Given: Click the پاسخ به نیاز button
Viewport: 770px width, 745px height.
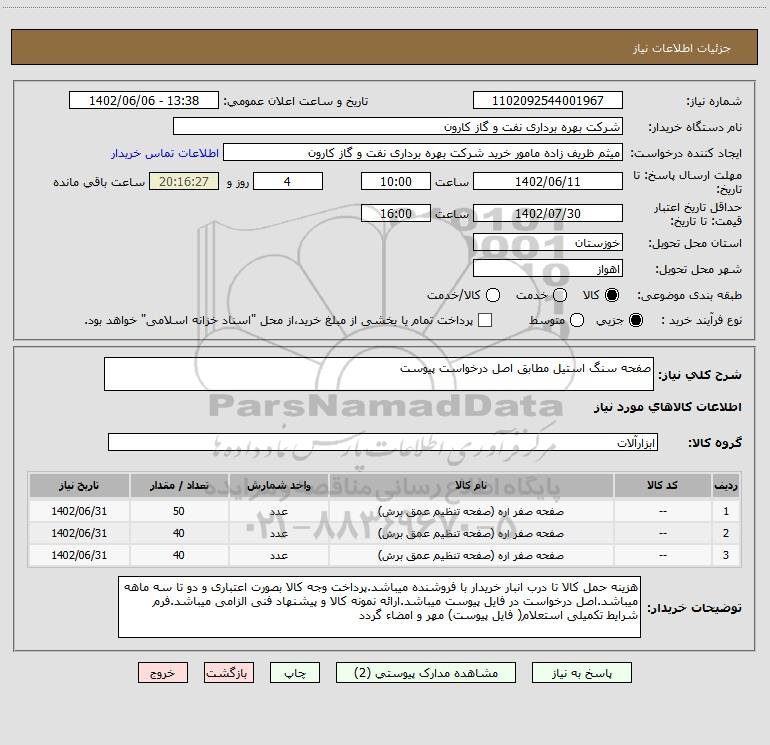Looking at the screenshot, I should [581, 673].
